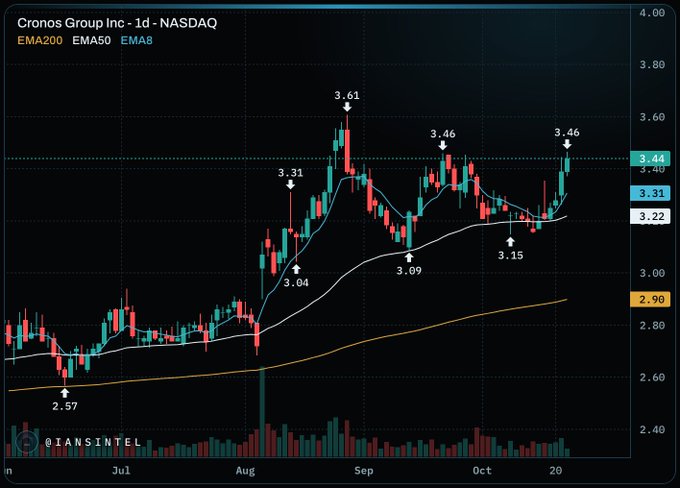Click the 2.60 price axis label
The width and height of the screenshot is (680, 488).
tap(652, 377)
